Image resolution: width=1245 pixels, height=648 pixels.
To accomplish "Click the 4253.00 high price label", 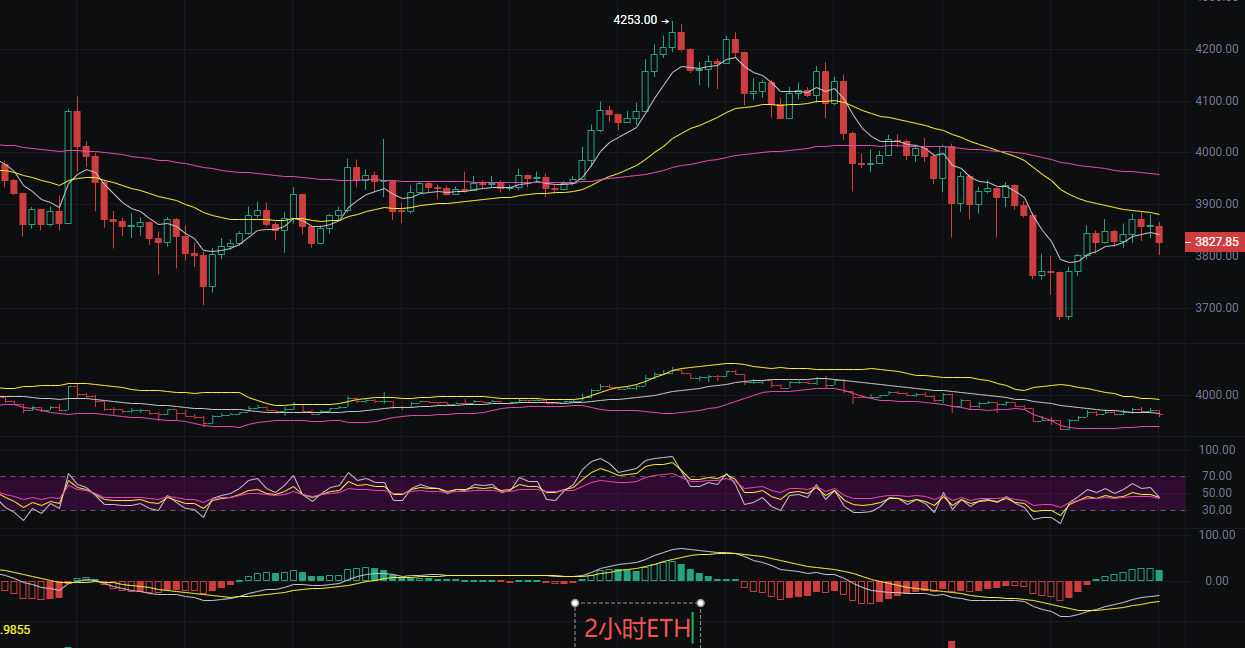I will [x=635, y=20].
